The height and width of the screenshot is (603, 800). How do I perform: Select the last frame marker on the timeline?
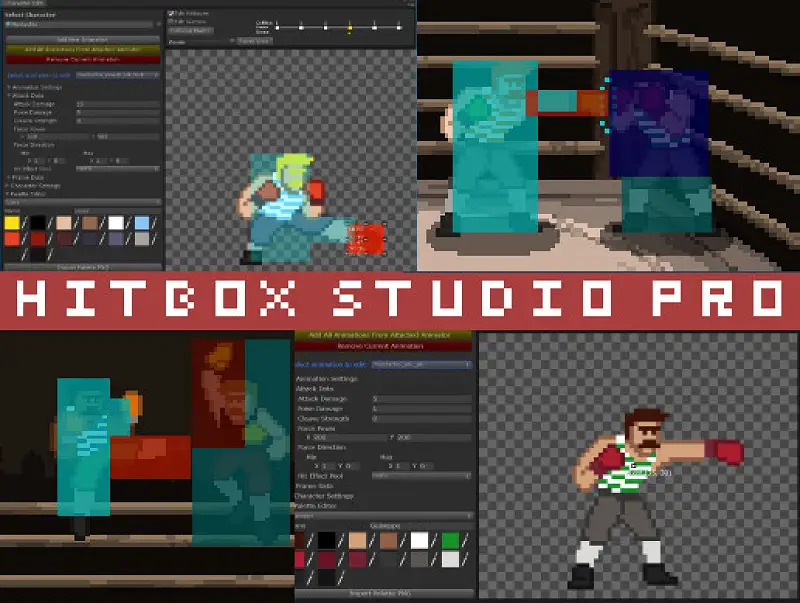click(x=398, y=26)
